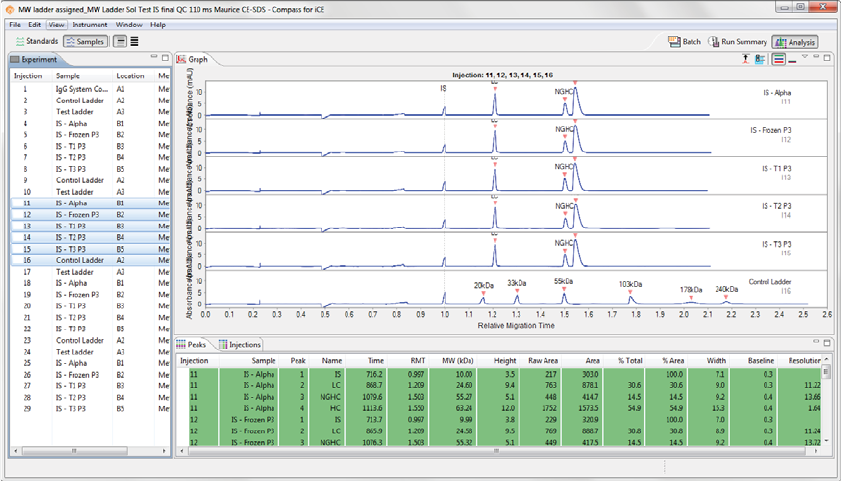Viewport: 841px width, 481px height.
Task: Click the Analysis screen button
Action: (x=795, y=42)
